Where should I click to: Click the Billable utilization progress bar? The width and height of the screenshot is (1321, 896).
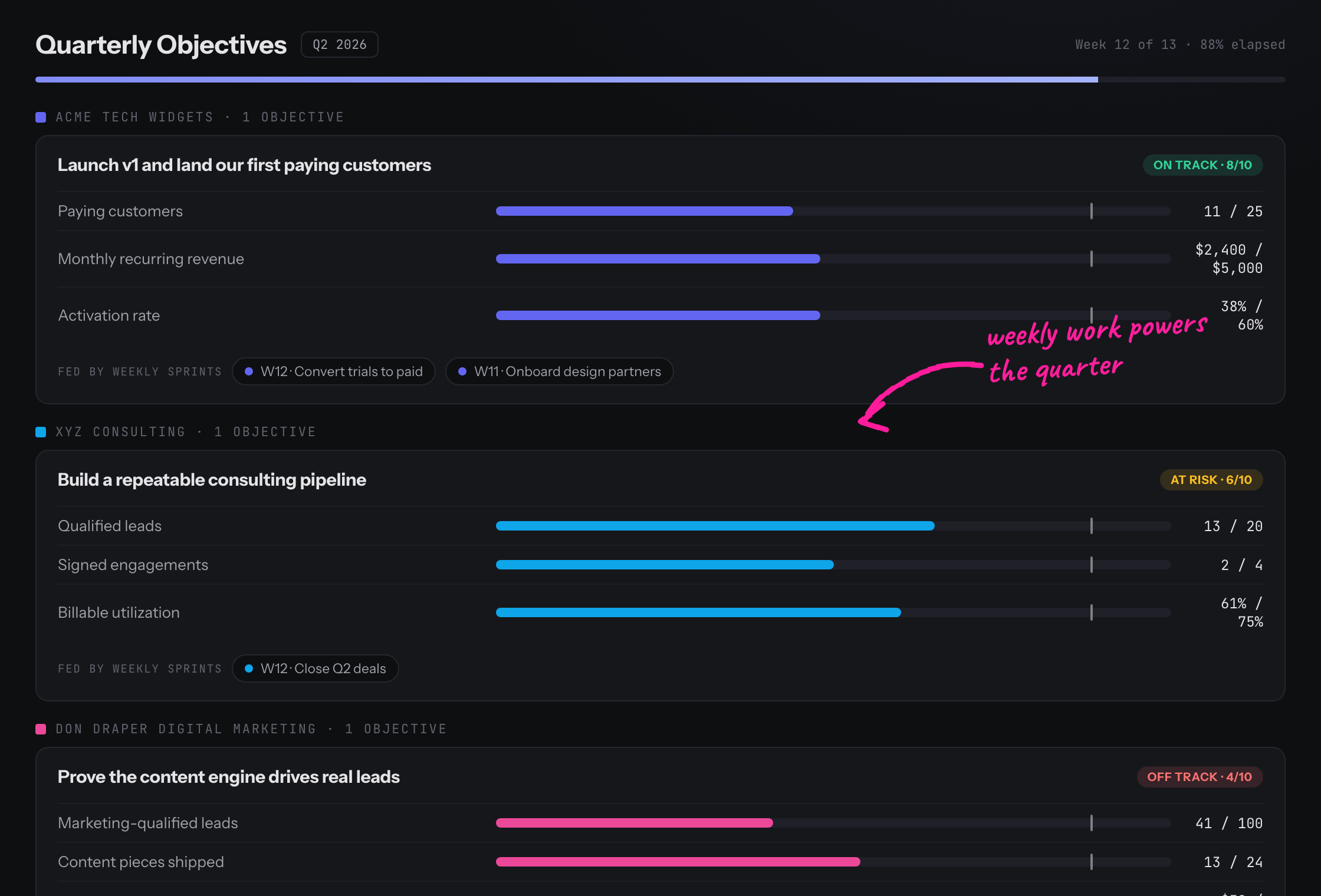(833, 612)
